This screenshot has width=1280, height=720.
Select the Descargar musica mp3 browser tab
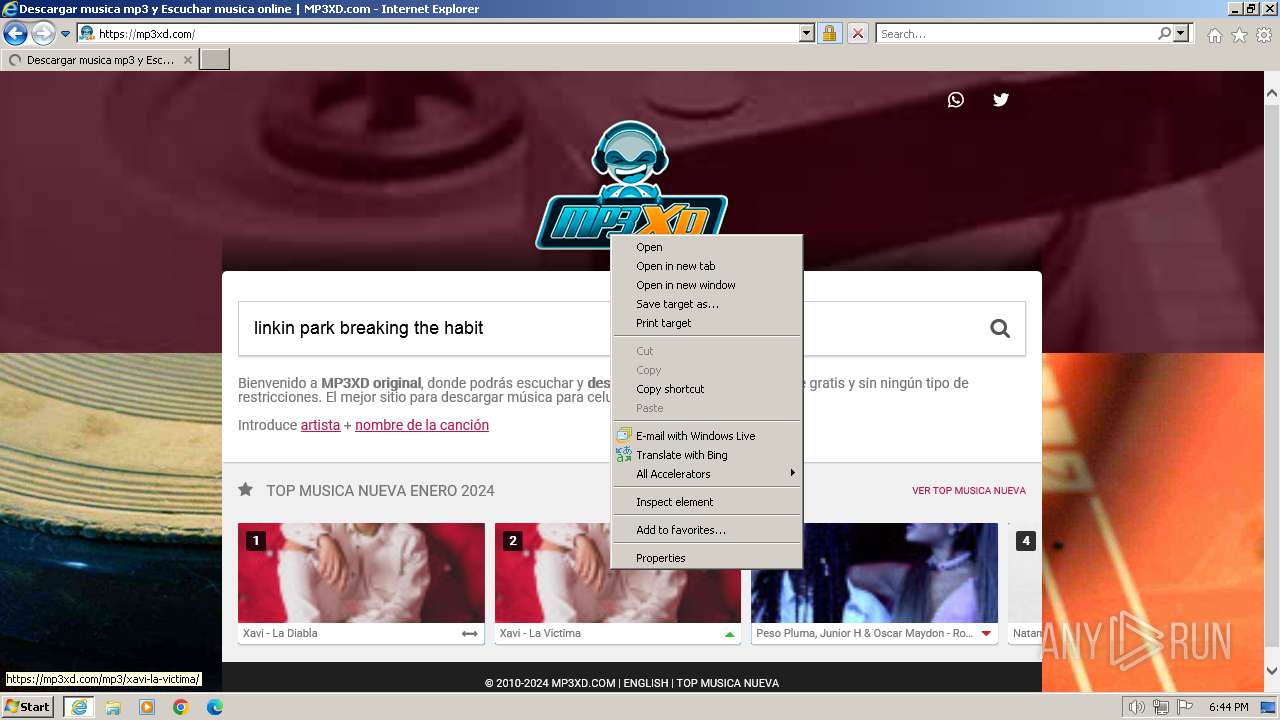pos(100,60)
